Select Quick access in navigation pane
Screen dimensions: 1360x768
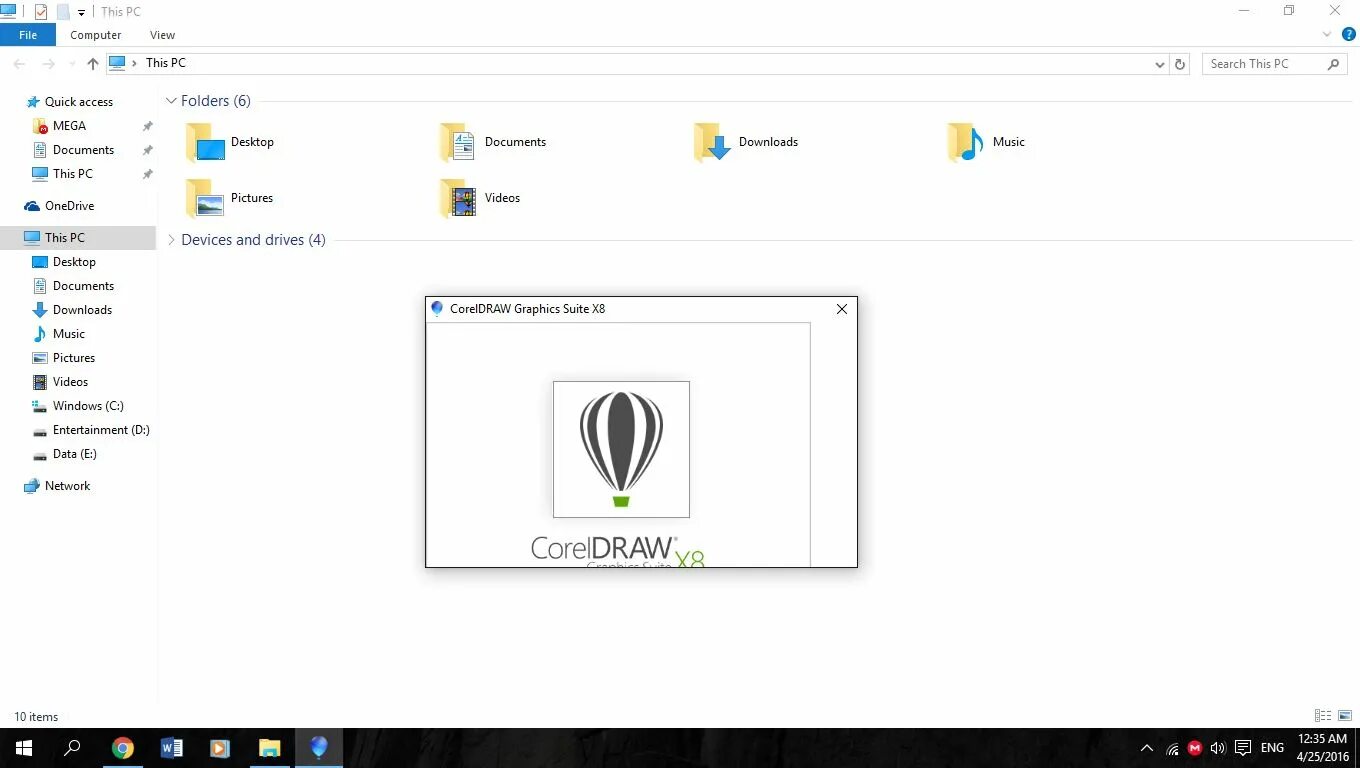coord(69,102)
